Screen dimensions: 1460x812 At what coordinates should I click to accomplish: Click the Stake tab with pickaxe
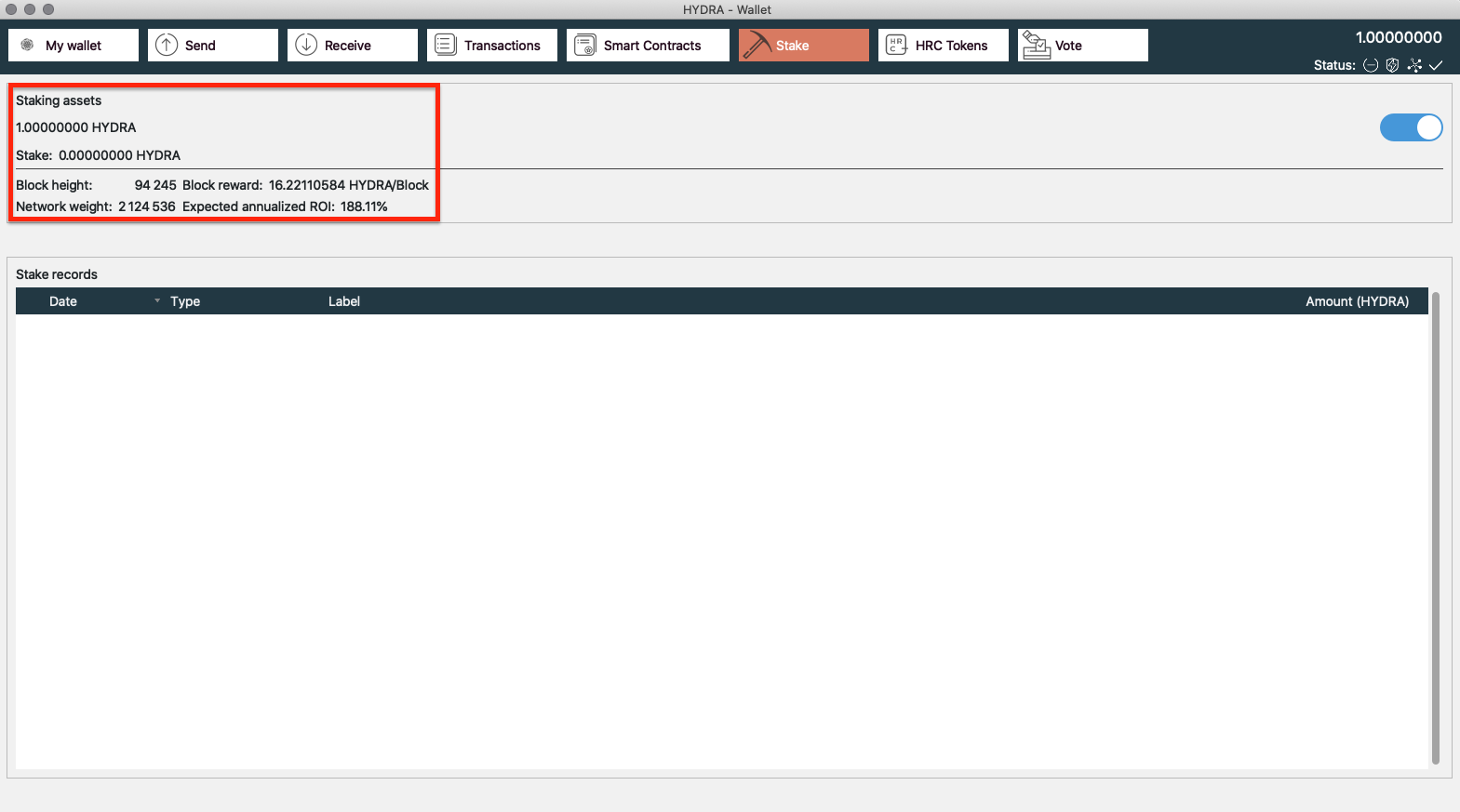pos(804,45)
